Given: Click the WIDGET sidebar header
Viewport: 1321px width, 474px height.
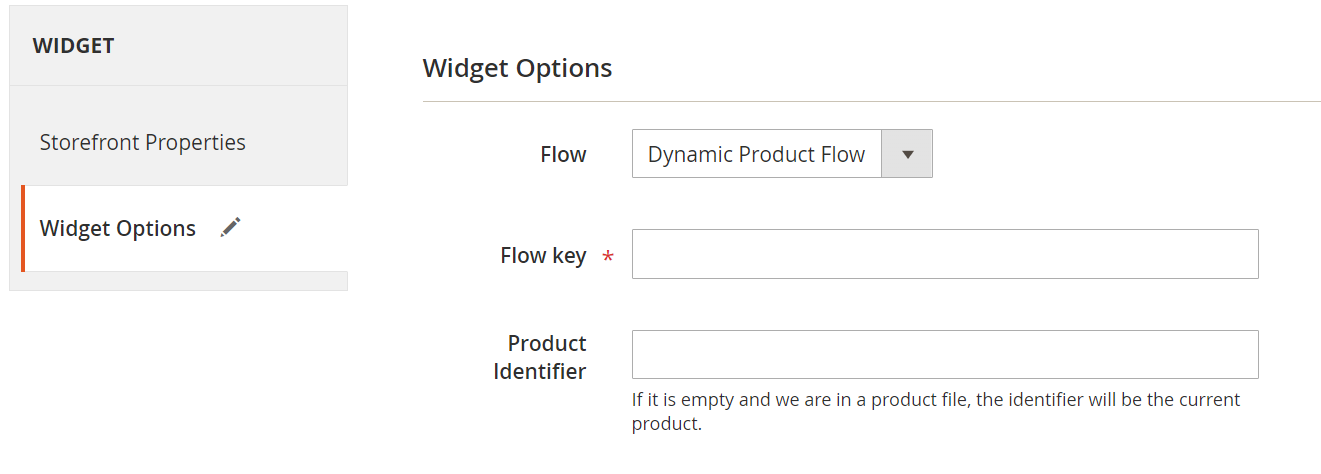Looking at the screenshot, I should click(x=73, y=46).
